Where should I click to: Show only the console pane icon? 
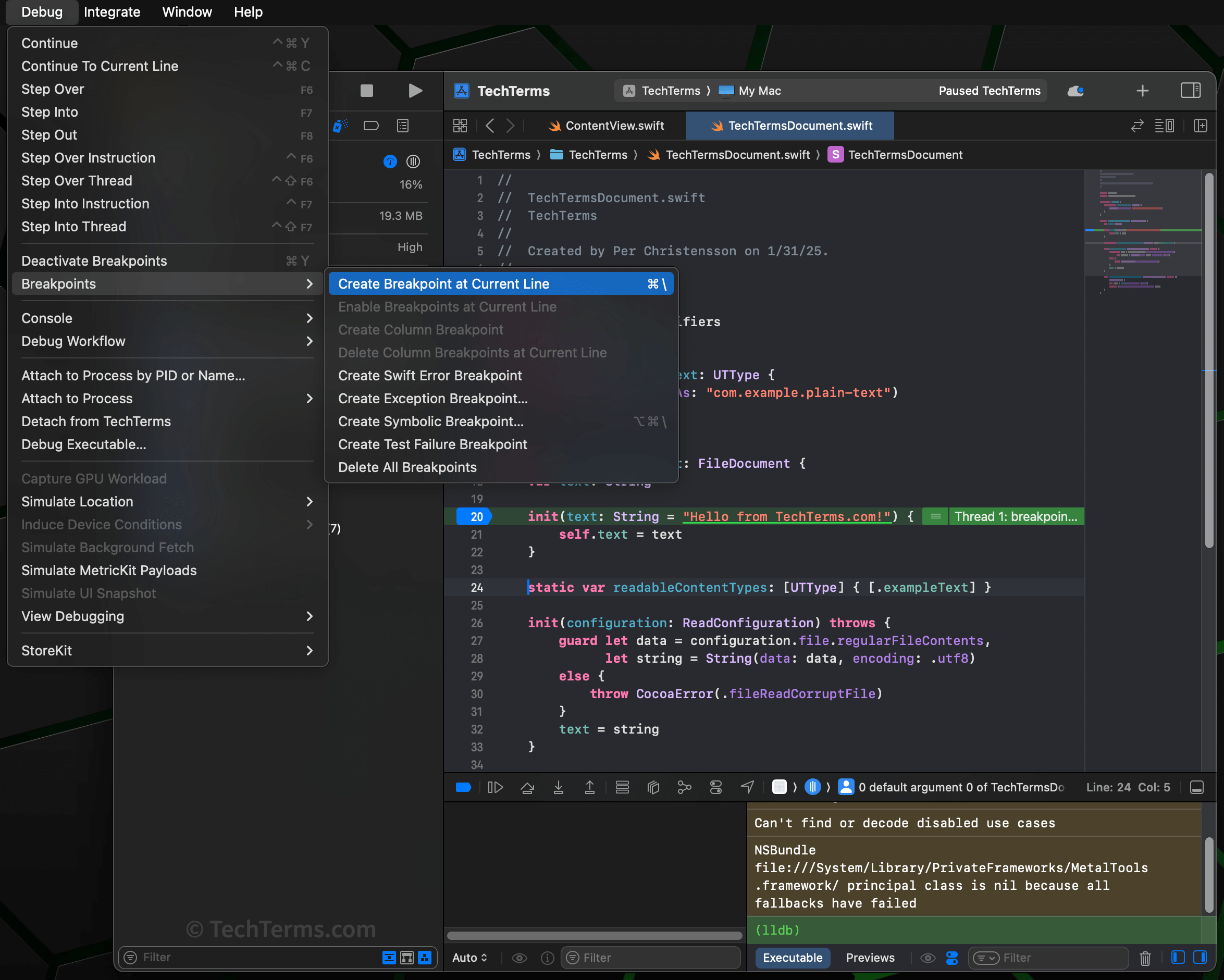[1200, 957]
